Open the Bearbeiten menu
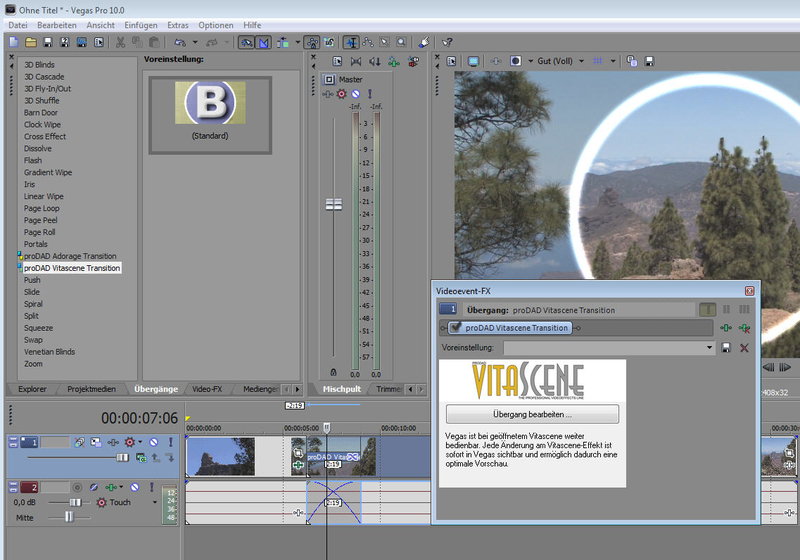The width and height of the screenshot is (800, 560). (57, 25)
